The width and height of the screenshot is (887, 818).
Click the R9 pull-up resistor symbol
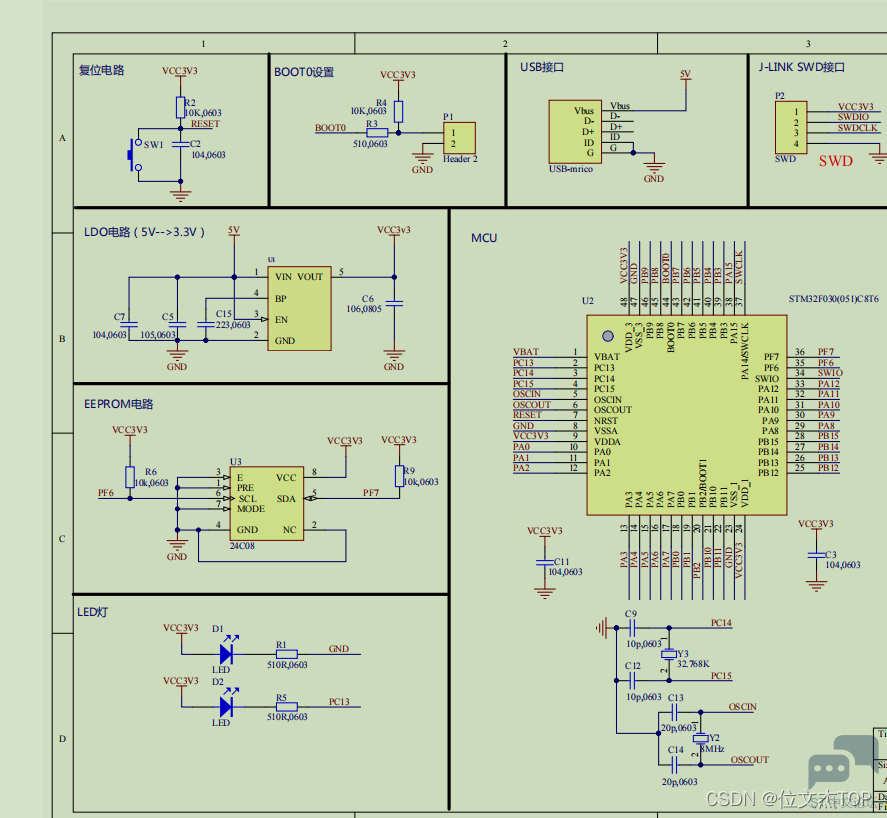[399, 476]
